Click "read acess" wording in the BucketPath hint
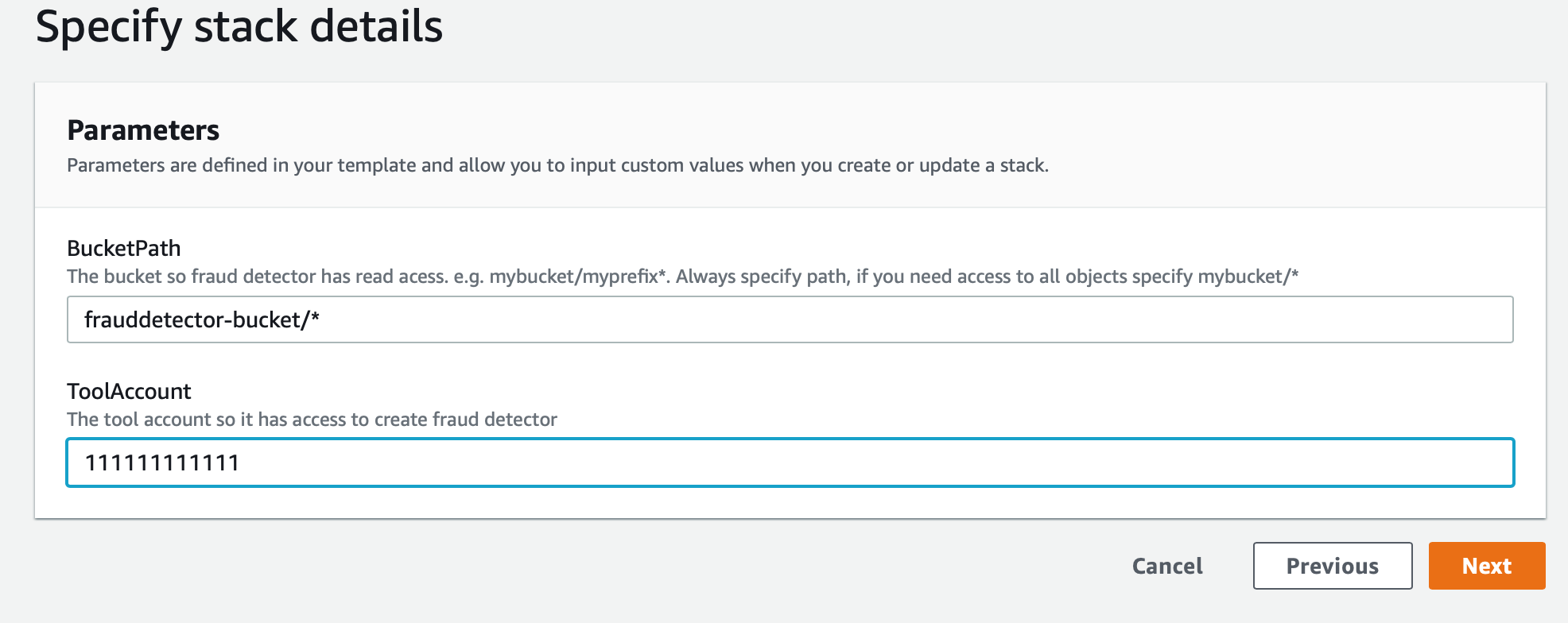This screenshot has width=1568, height=623. point(391,277)
